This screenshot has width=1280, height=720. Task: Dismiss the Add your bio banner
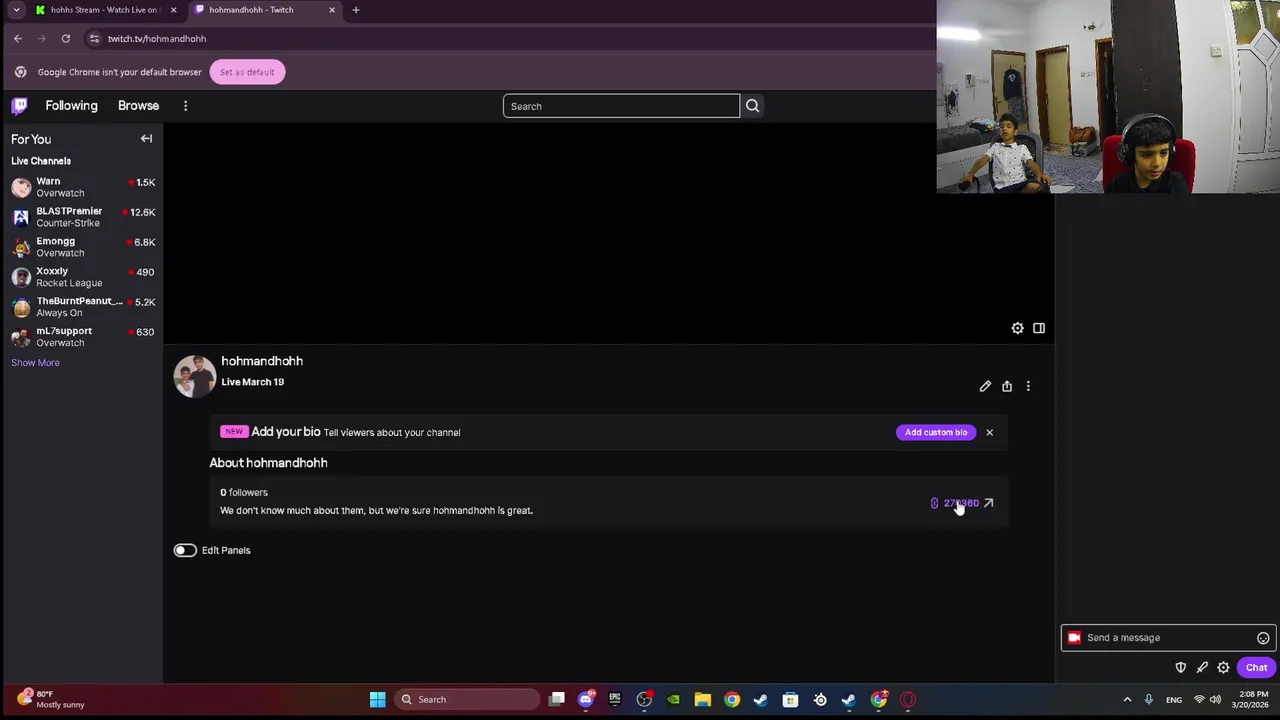coord(989,432)
